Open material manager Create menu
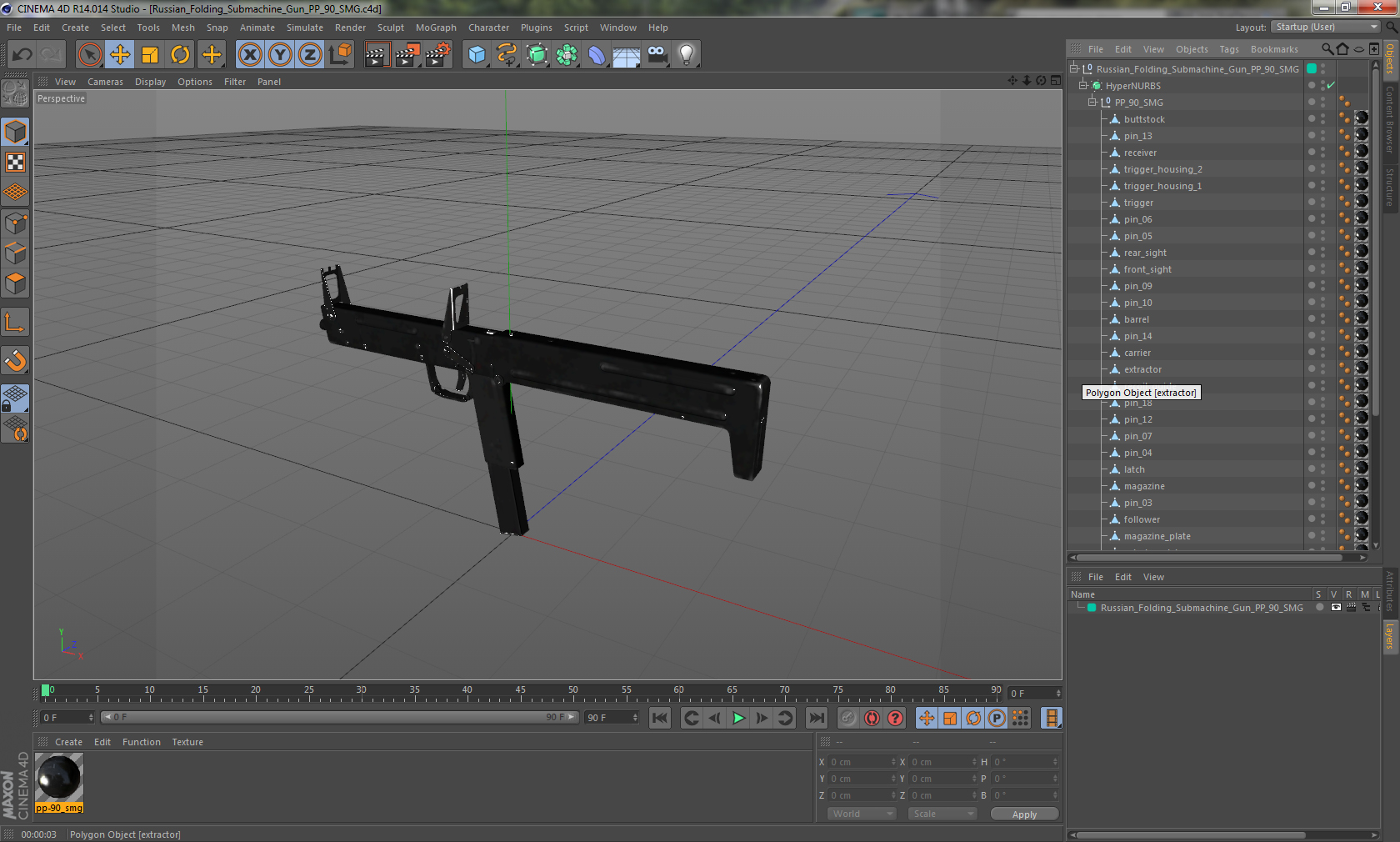 coord(68,742)
